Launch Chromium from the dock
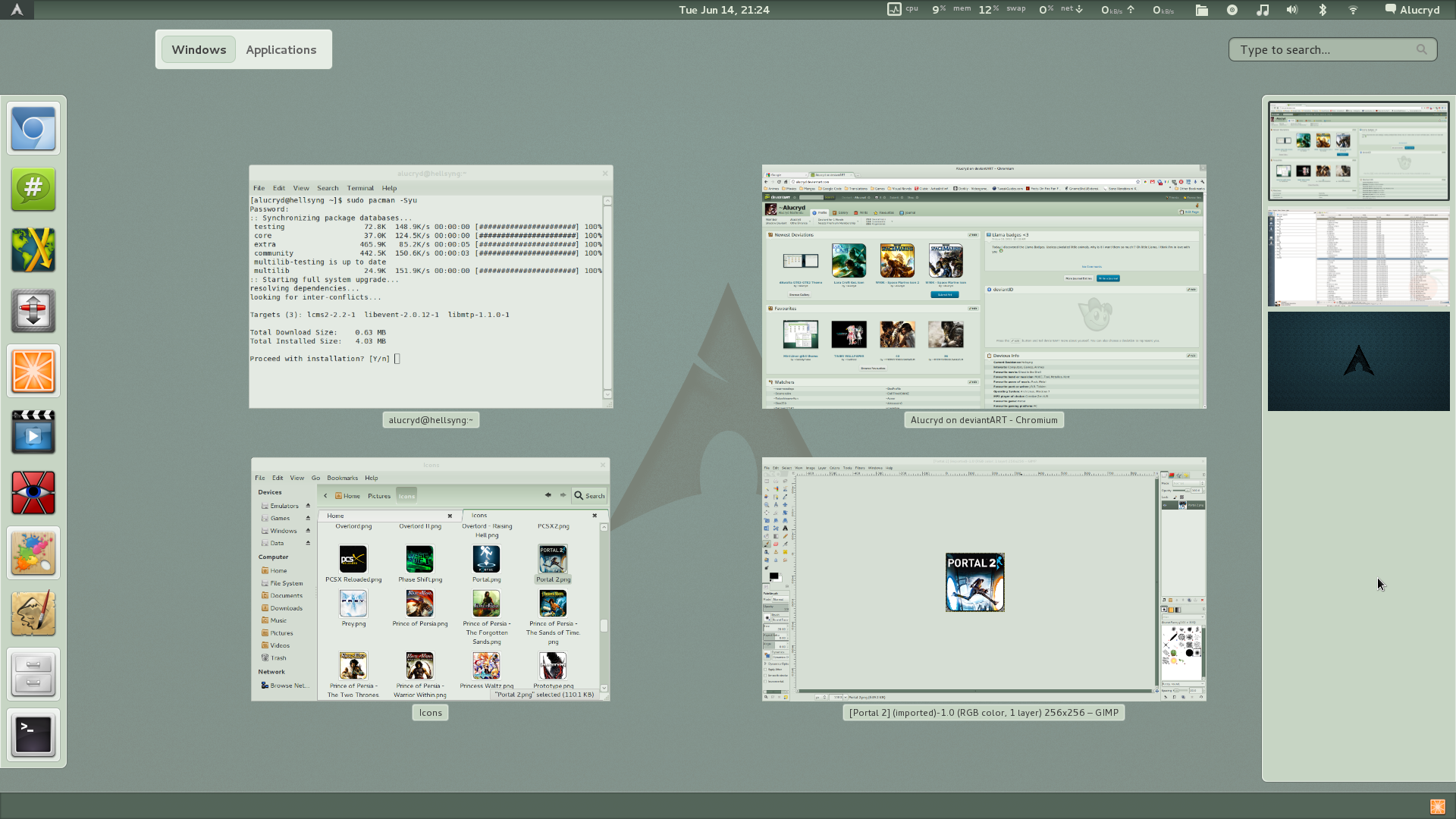This screenshot has height=819, width=1456. click(x=33, y=129)
